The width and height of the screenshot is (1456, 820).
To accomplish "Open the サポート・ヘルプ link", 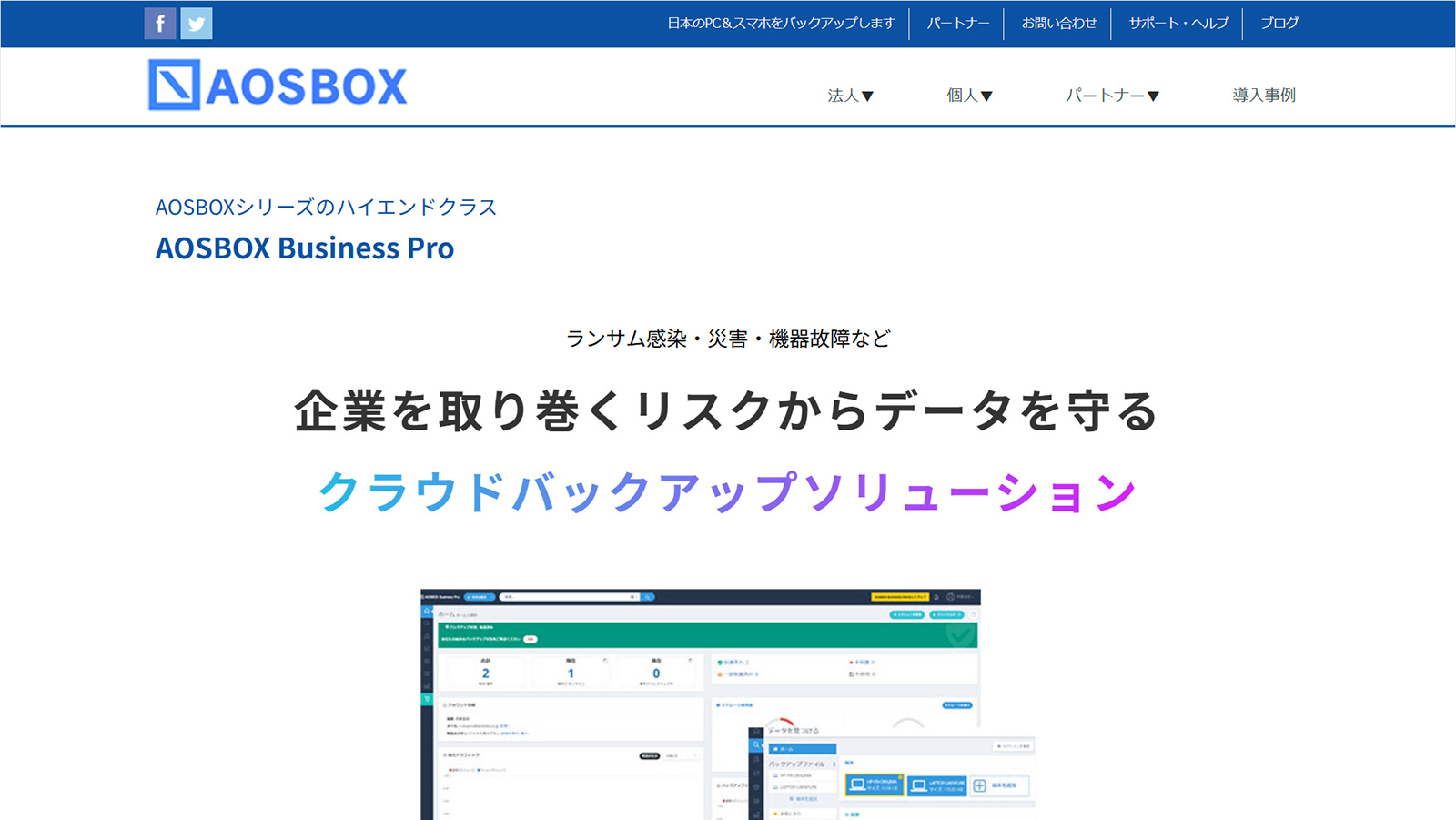I will coord(1178,23).
